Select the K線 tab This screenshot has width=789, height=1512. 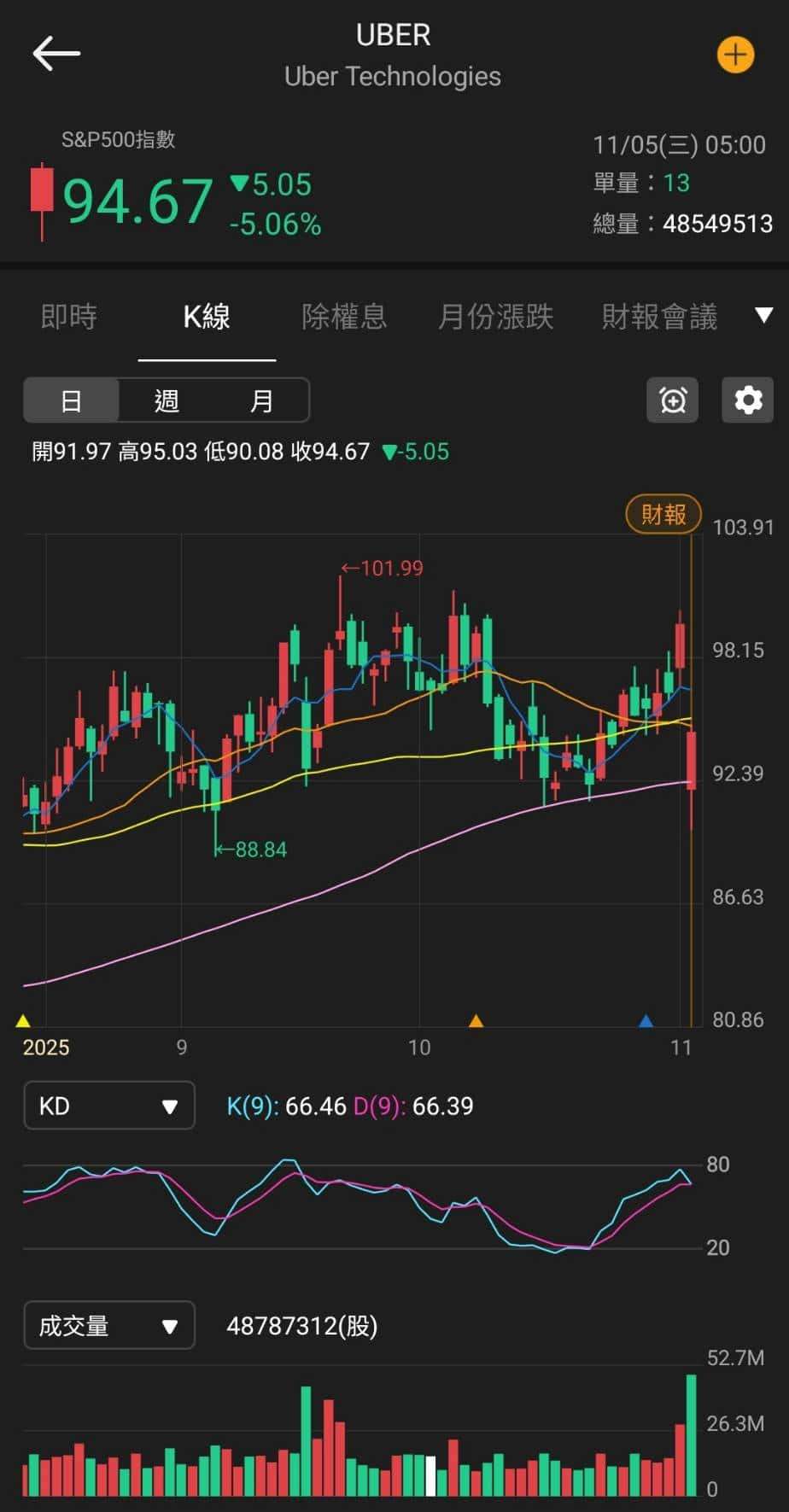207,317
